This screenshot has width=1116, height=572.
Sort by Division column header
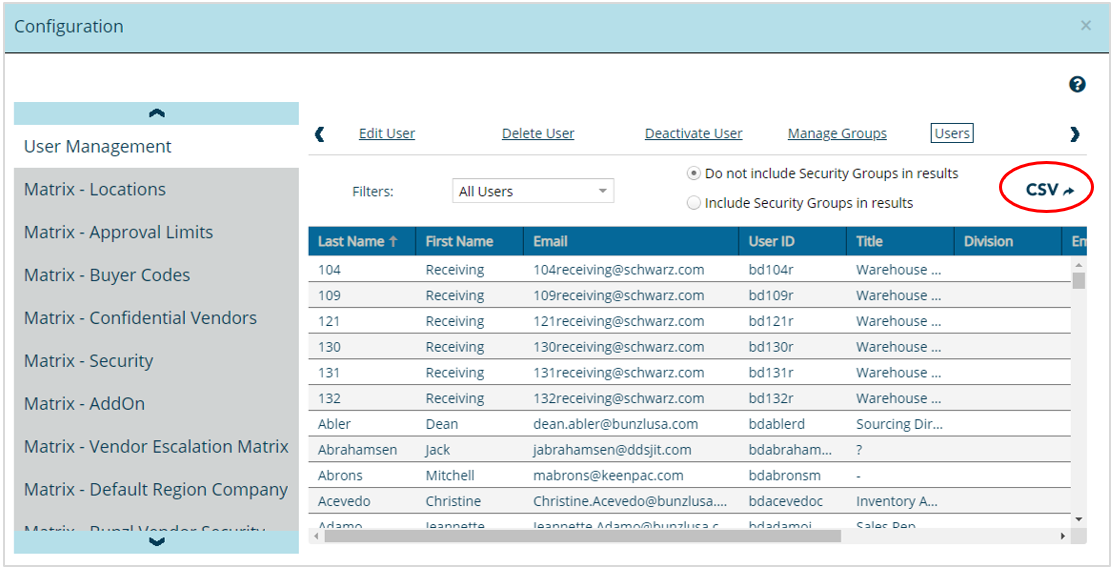tap(1008, 241)
